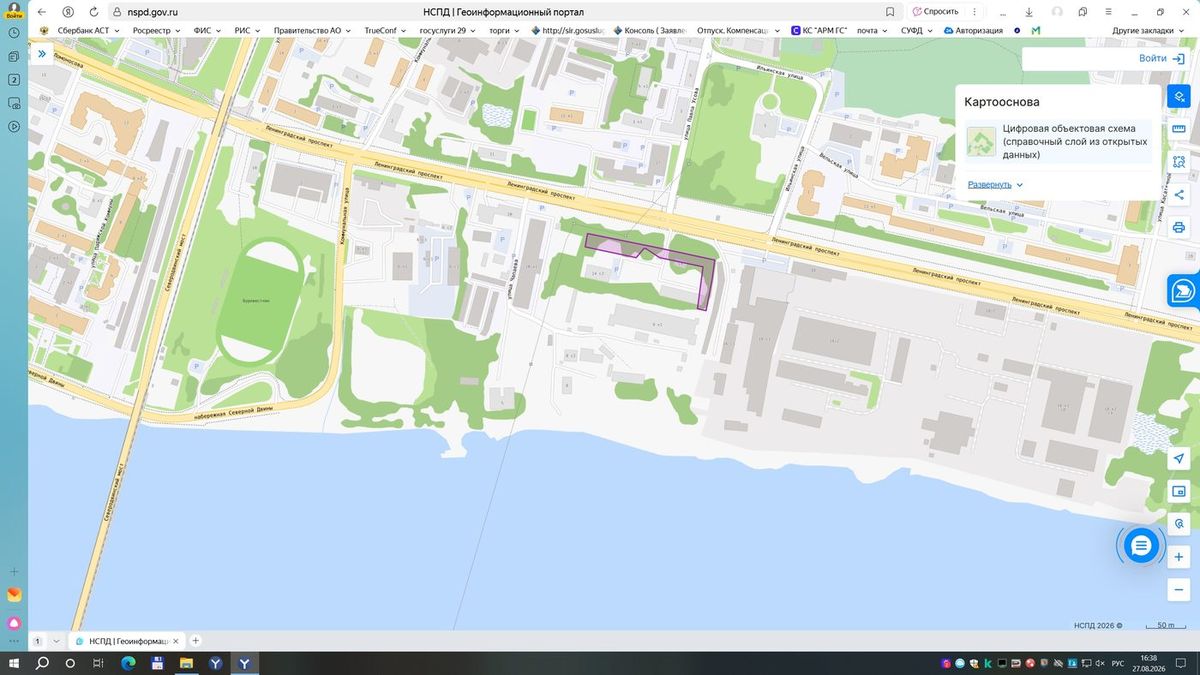
Task: Open the map layers (Картооснова) tool
Action: 1179,96
